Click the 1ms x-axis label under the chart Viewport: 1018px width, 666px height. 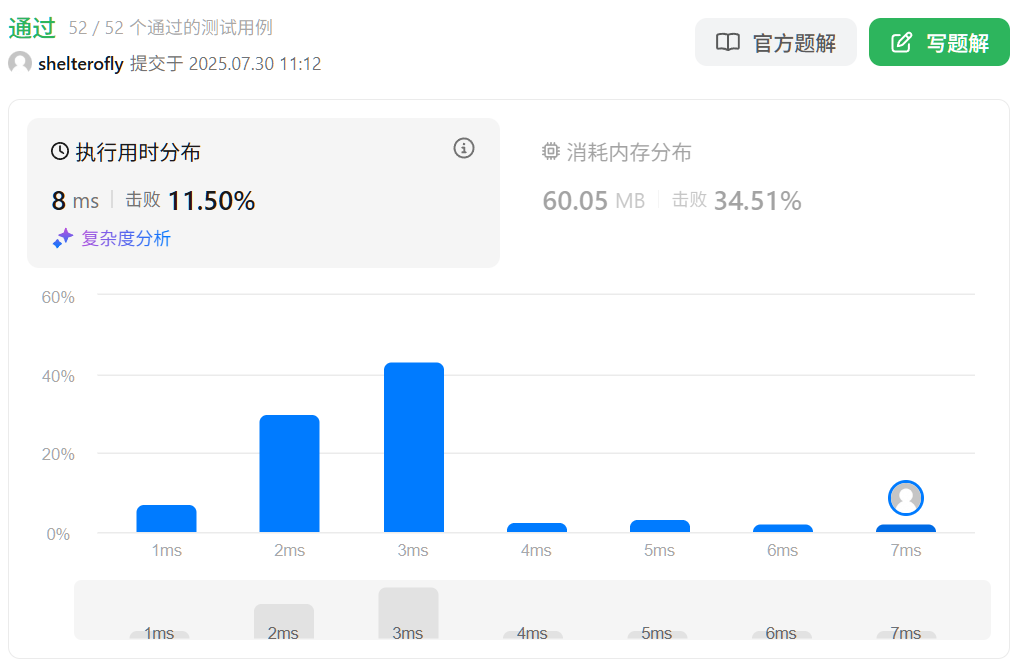[x=167, y=550]
